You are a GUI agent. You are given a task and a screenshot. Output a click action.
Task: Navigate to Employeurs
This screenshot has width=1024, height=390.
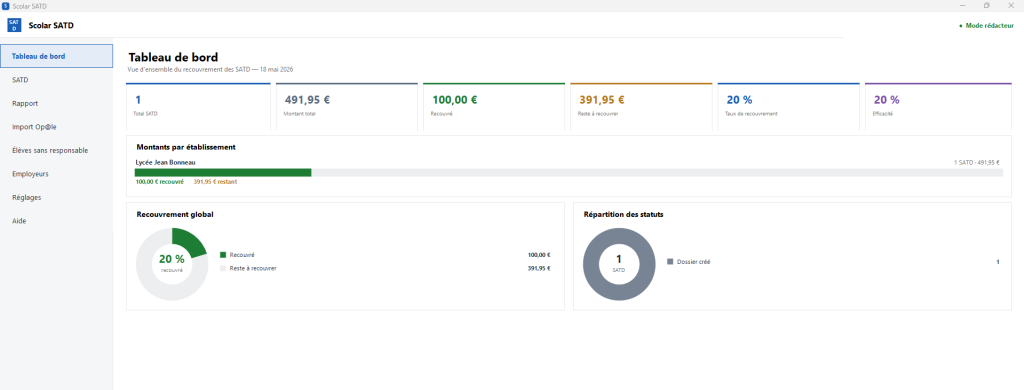57,174
